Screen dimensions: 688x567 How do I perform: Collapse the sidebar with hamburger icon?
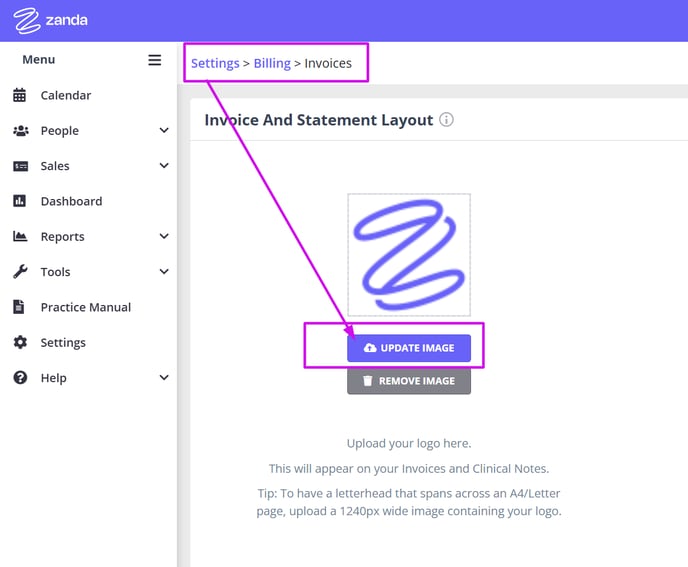click(x=154, y=60)
